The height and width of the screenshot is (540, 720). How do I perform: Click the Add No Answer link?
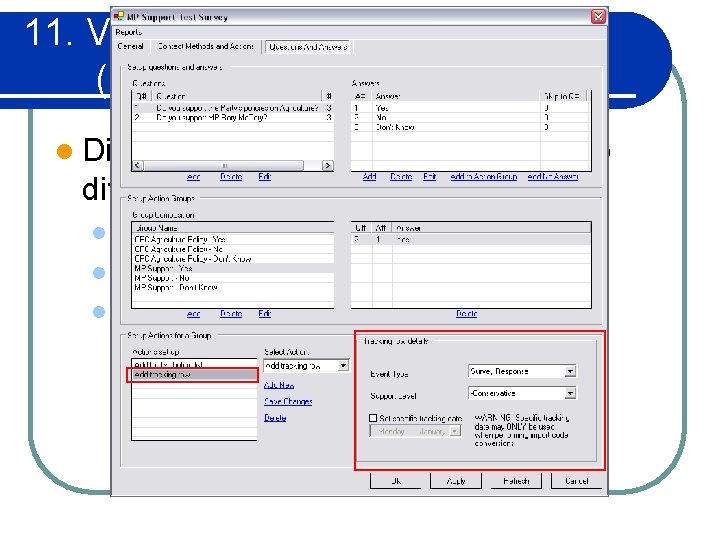click(553, 177)
